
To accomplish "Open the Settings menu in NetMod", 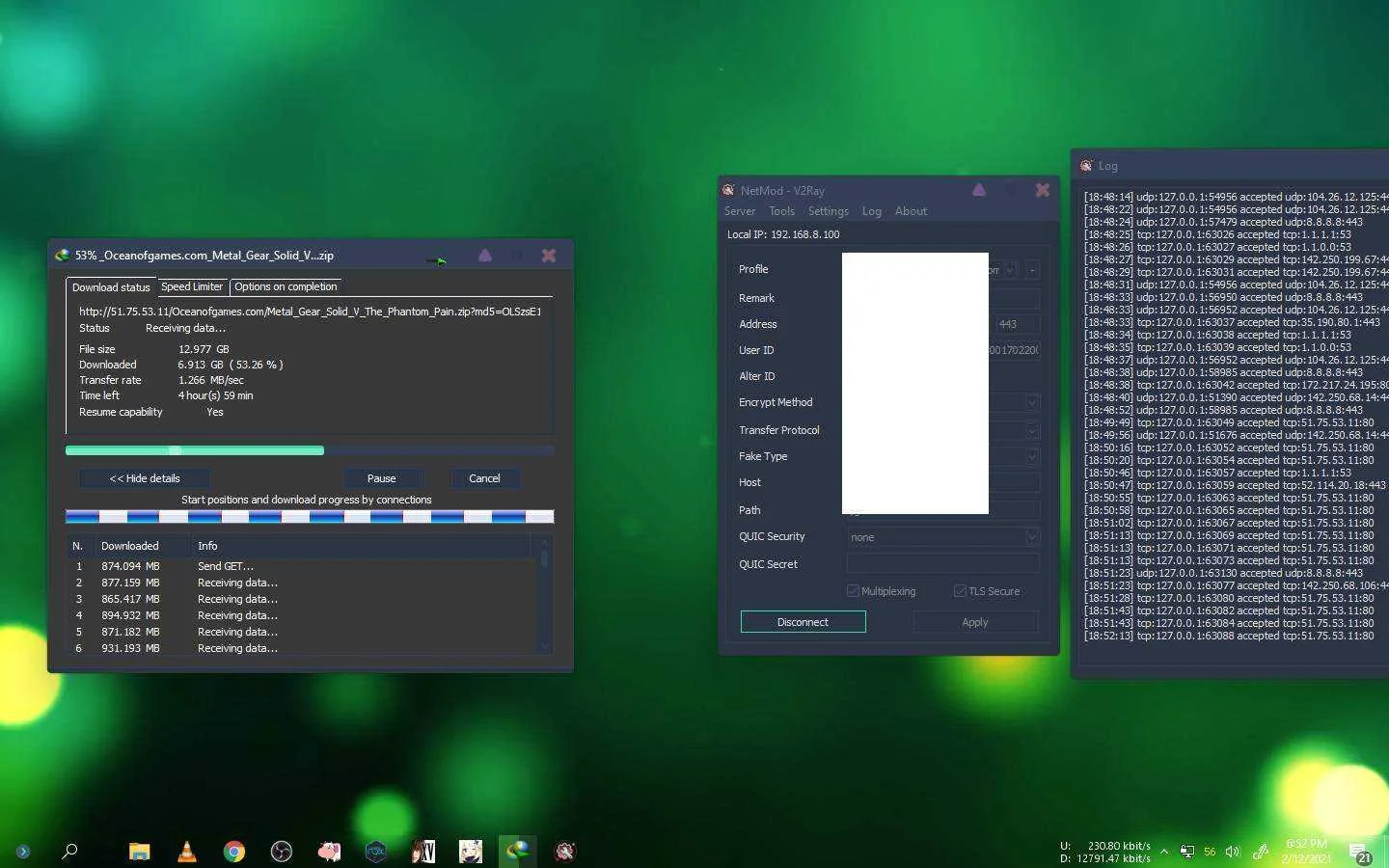I will point(829,211).
